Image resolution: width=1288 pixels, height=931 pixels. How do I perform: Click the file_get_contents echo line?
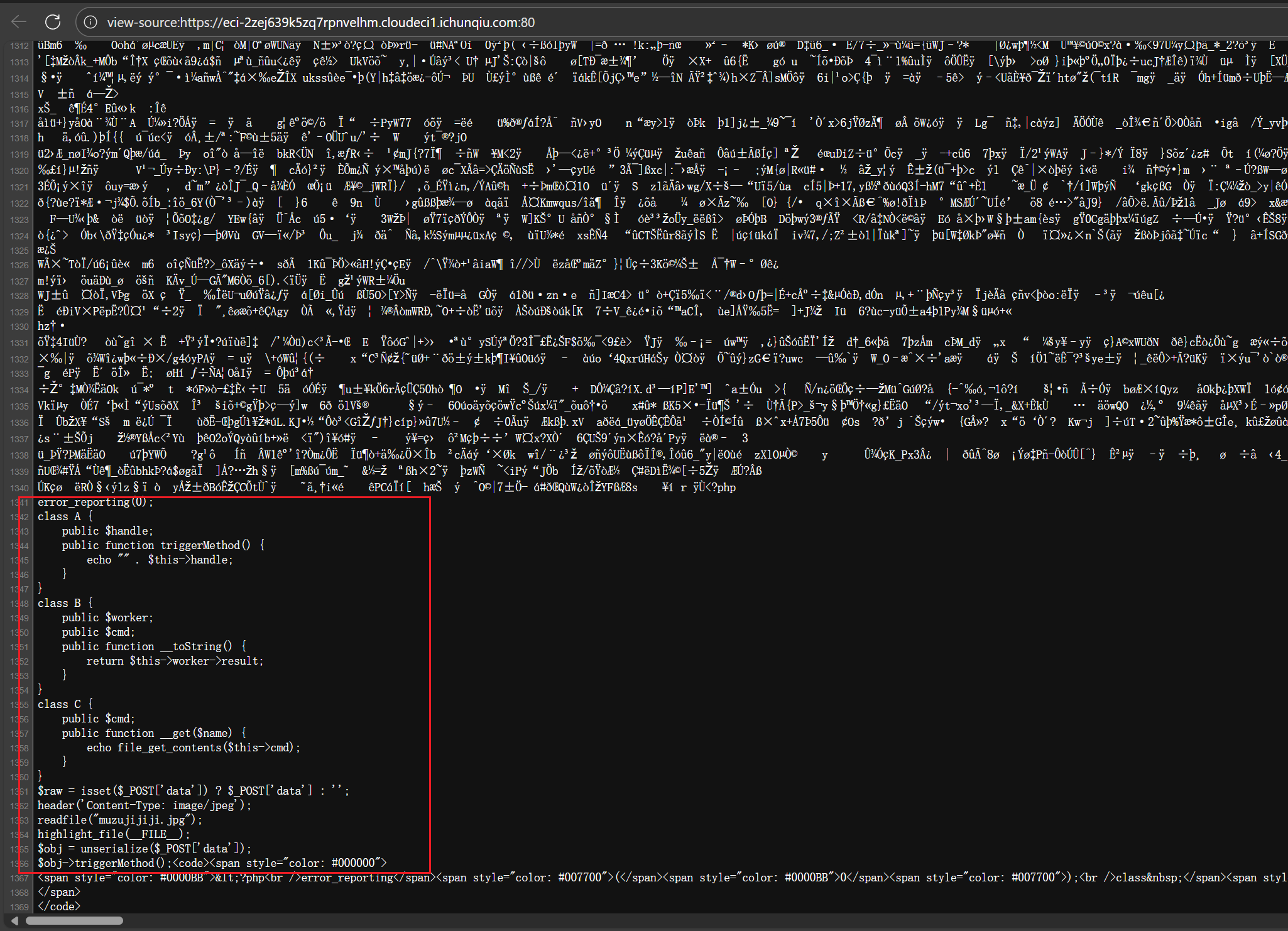[194, 748]
